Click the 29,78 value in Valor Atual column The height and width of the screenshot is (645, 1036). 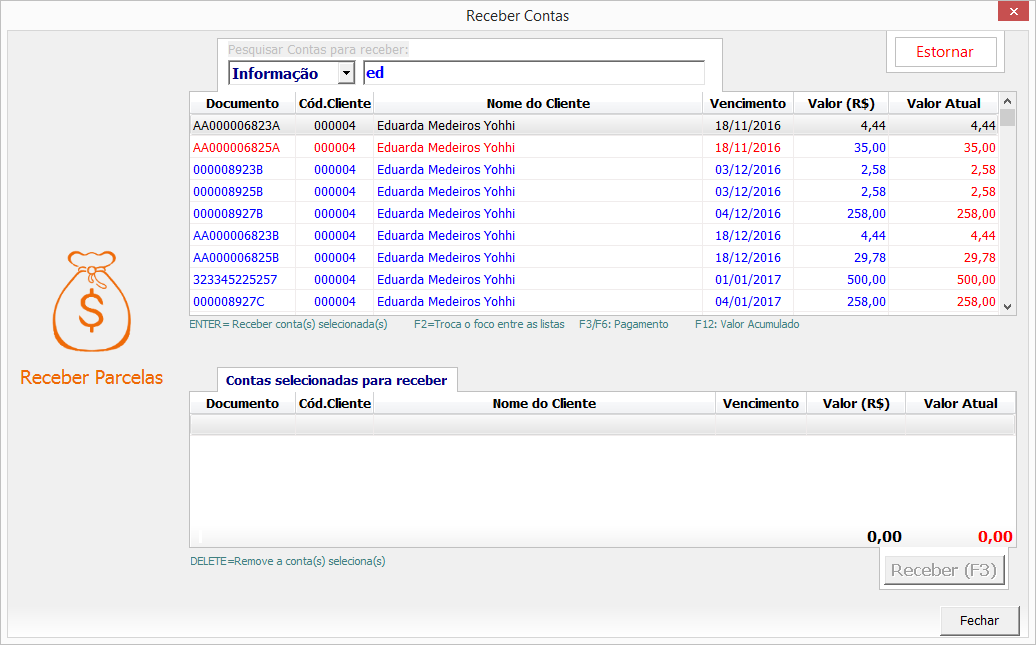[x=980, y=258]
